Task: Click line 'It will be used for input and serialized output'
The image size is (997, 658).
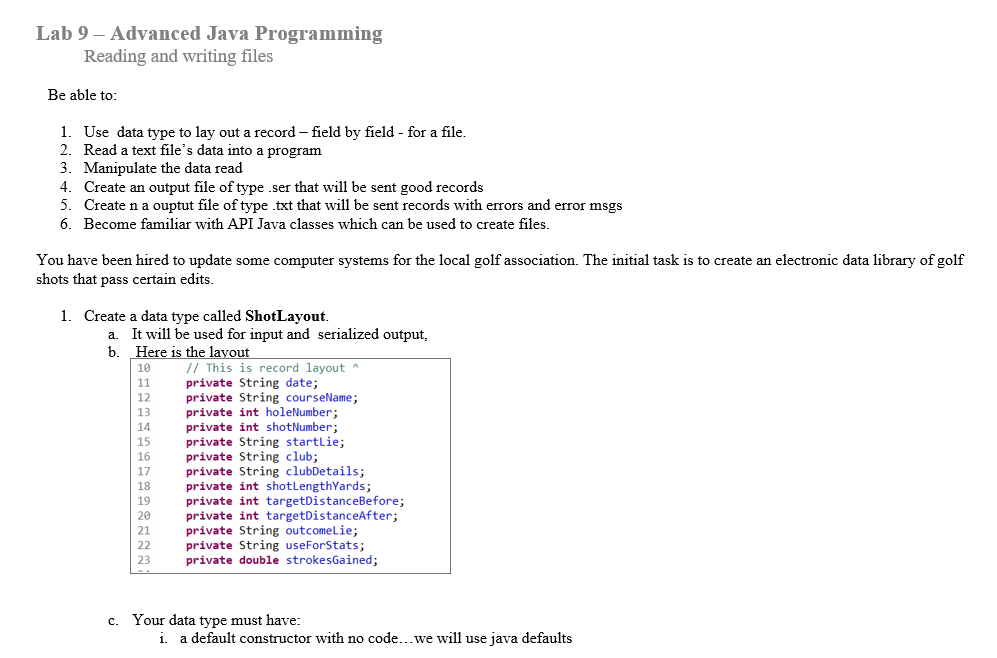Action: (280, 334)
